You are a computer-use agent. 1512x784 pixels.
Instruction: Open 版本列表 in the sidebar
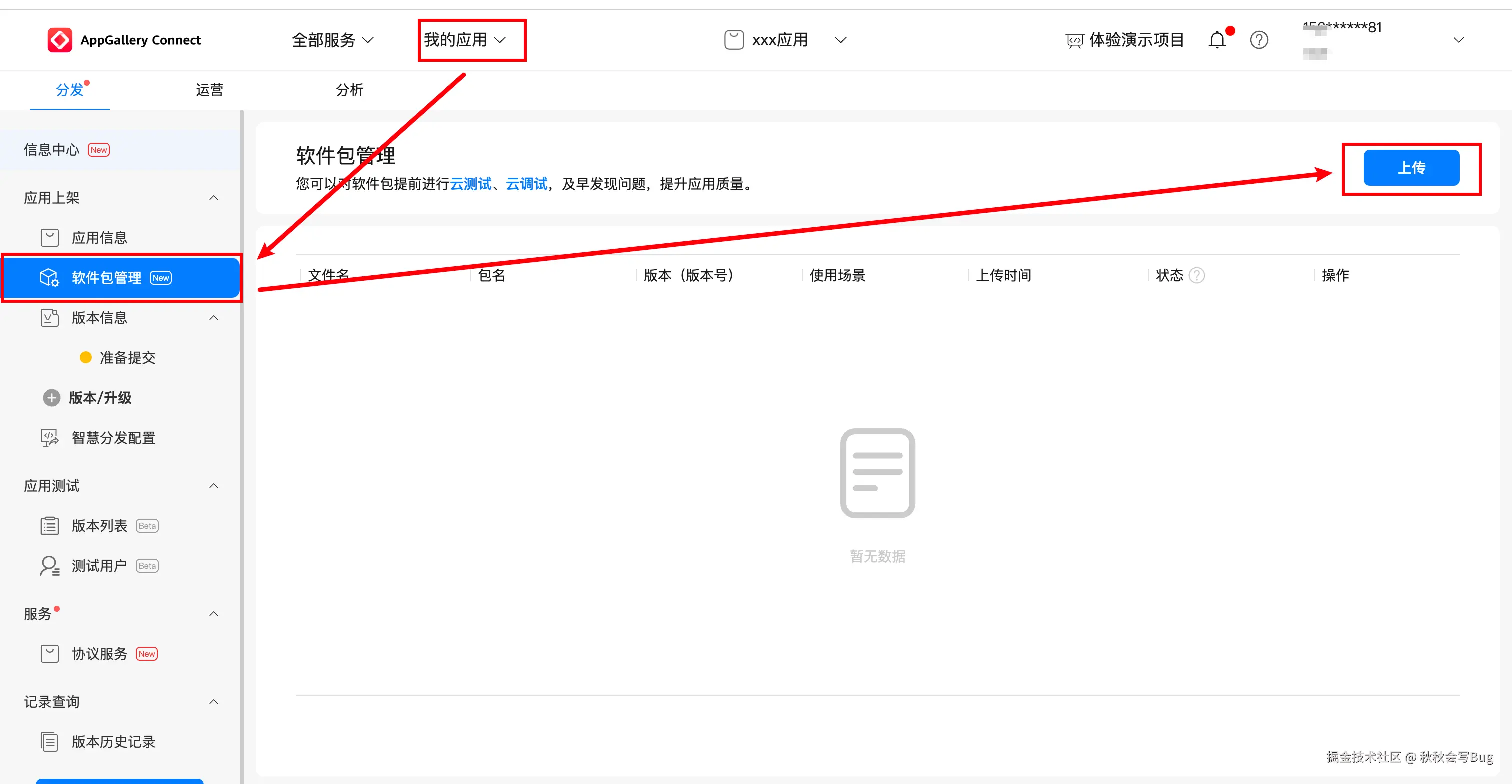pyautogui.click(x=99, y=526)
